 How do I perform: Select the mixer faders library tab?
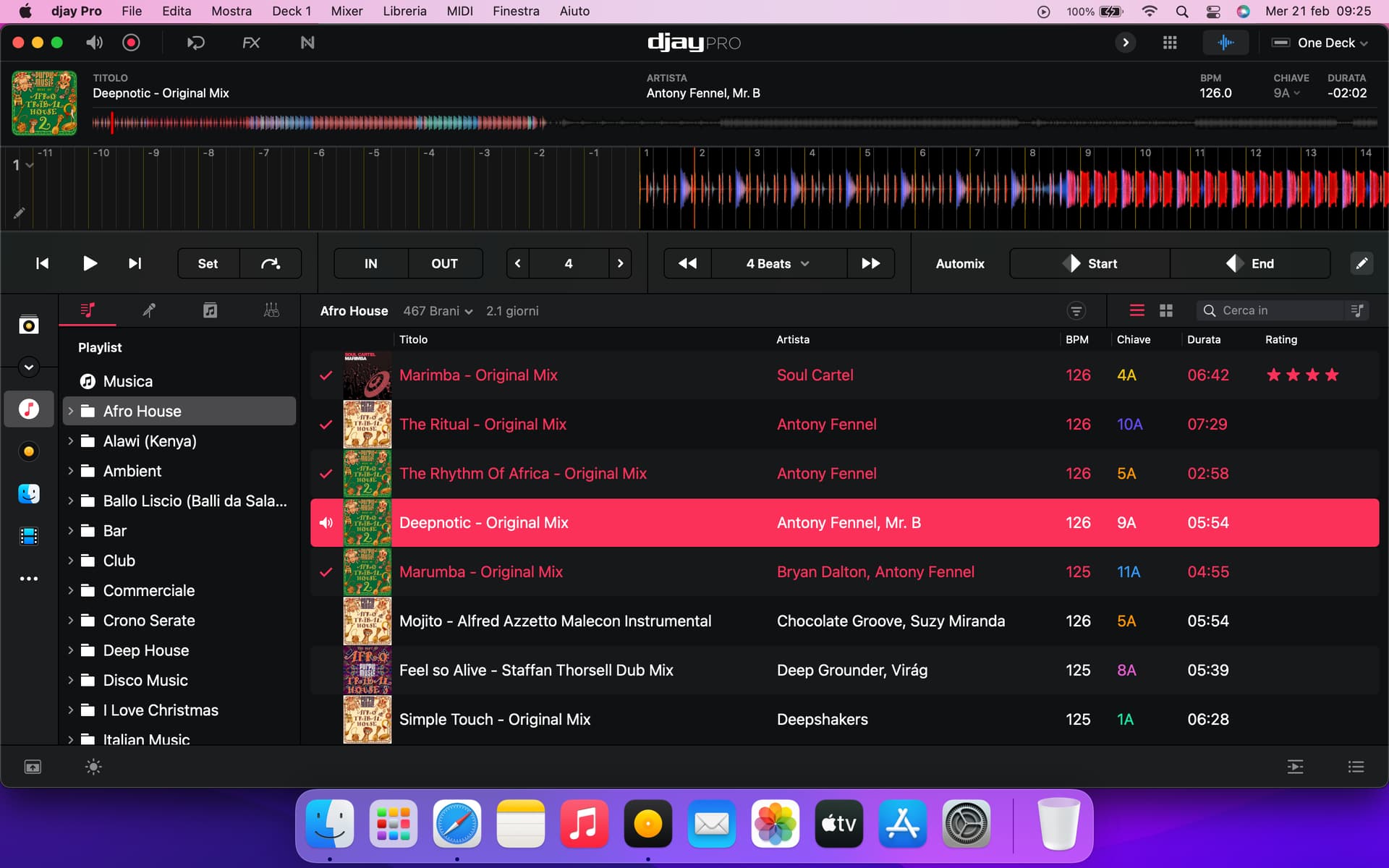click(x=271, y=310)
